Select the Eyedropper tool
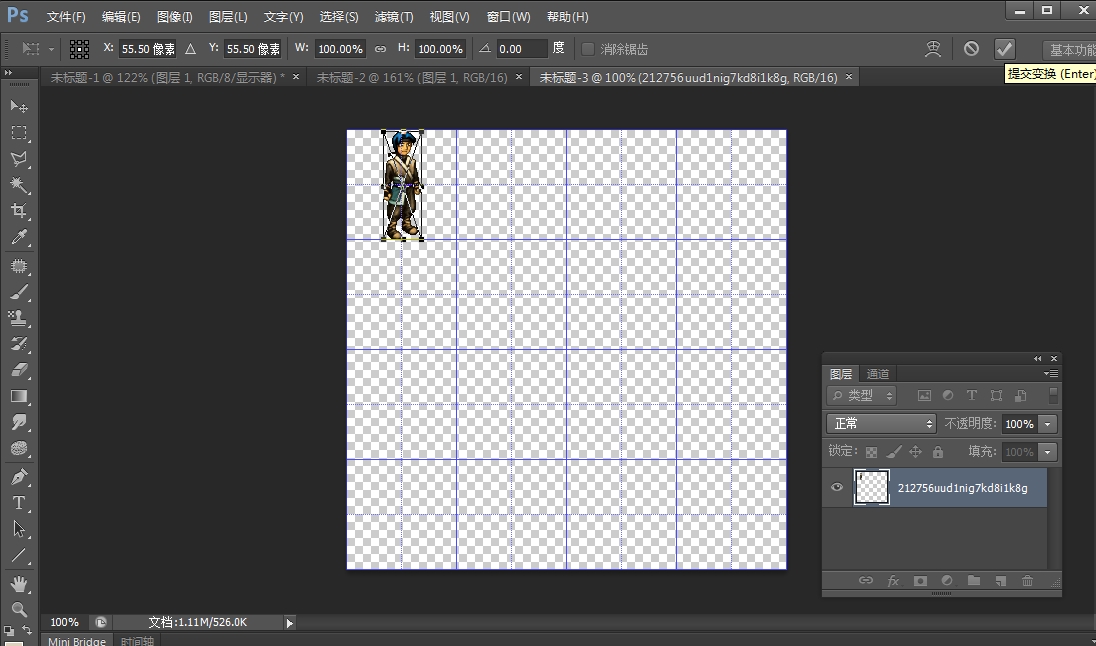The height and width of the screenshot is (646, 1096). pyautogui.click(x=19, y=237)
